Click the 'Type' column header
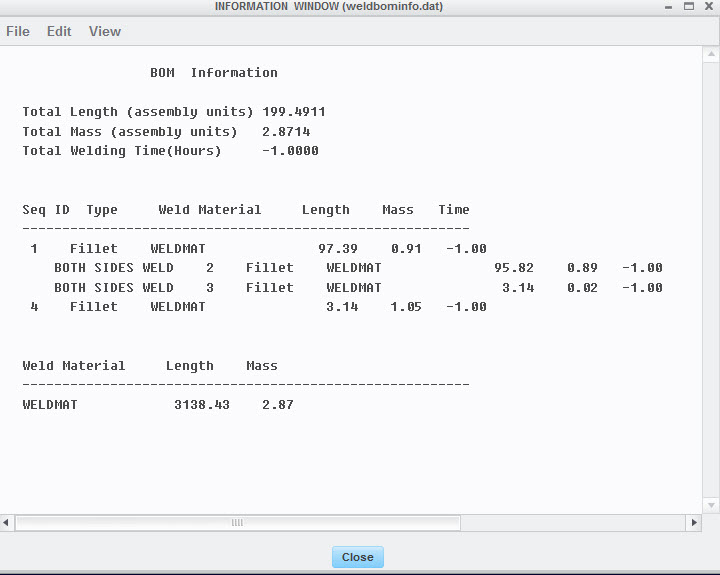Viewport: 720px width, 575px height. pyautogui.click(x=102, y=210)
